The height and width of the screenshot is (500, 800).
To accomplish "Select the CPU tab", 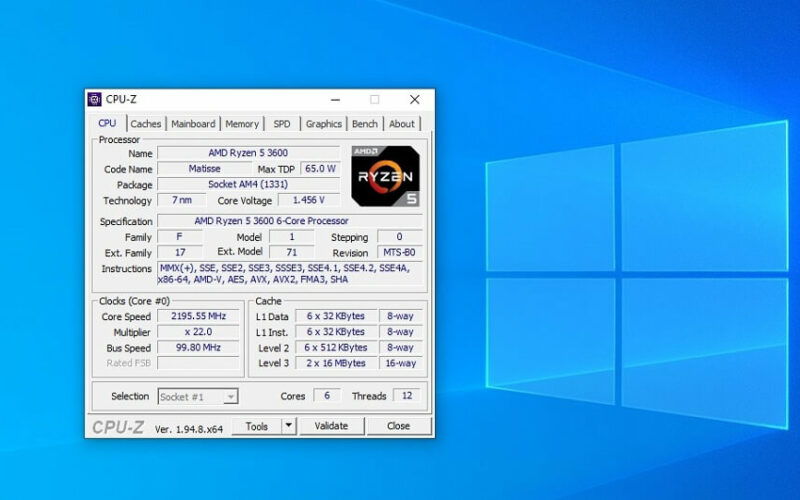I will pyautogui.click(x=107, y=123).
